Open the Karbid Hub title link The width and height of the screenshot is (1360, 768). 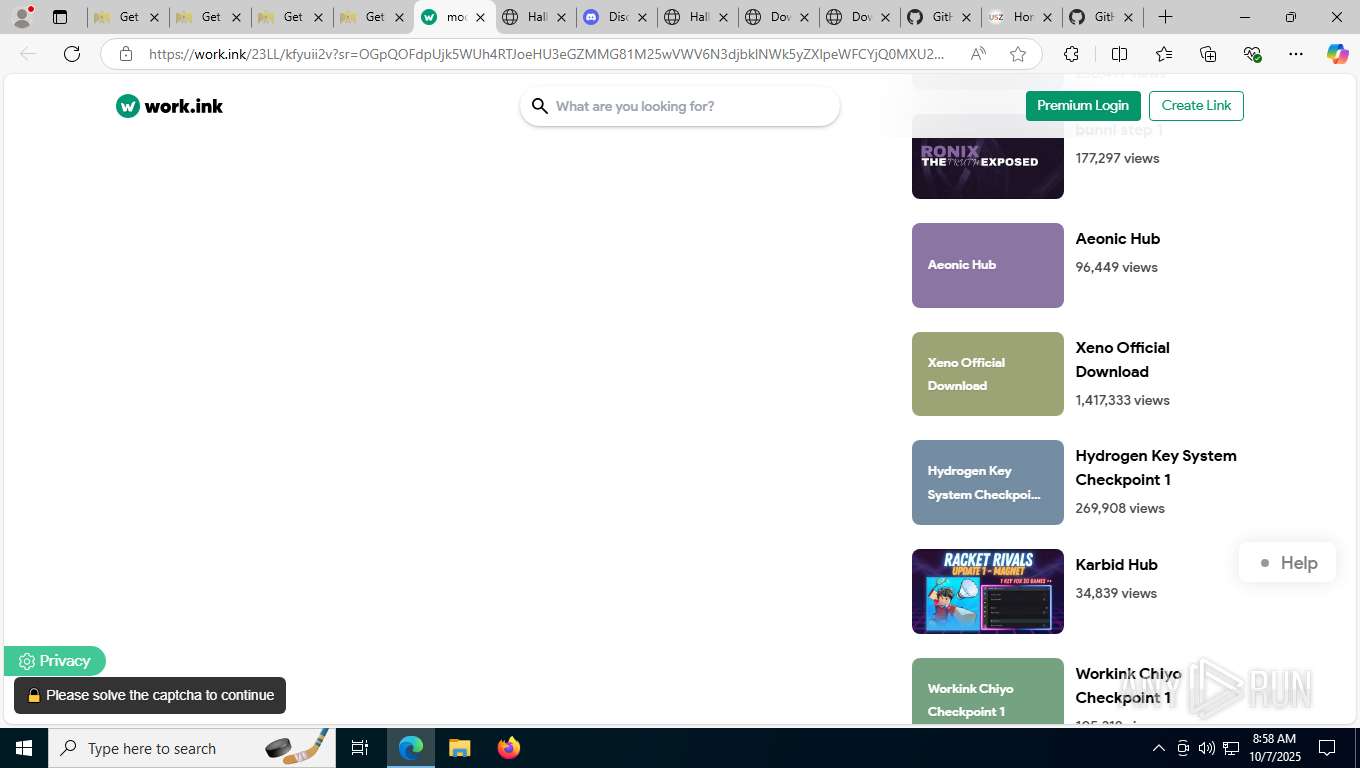click(x=1116, y=565)
